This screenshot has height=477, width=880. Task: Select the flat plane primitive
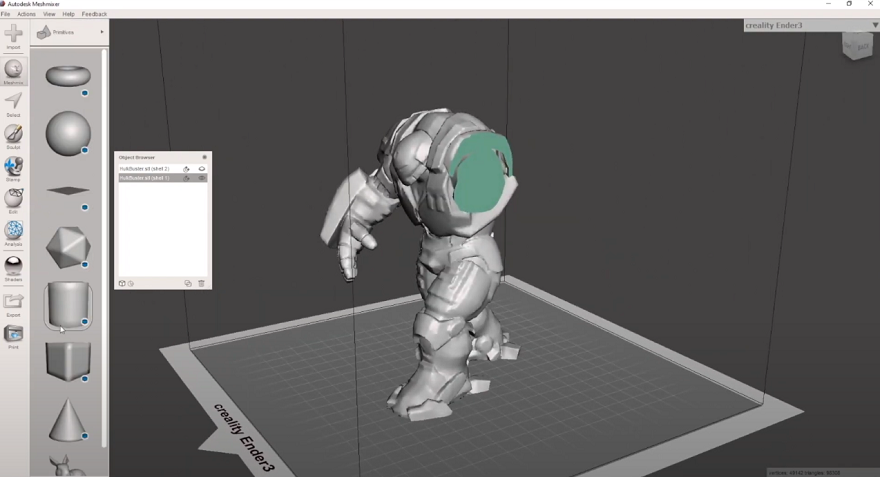tap(68, 191)
